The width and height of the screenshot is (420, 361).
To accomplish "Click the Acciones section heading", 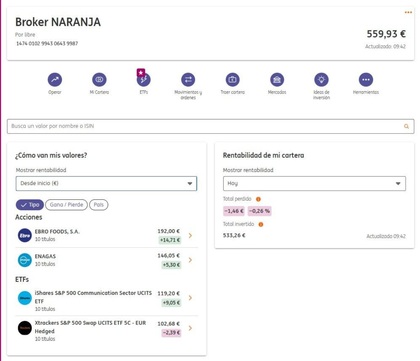I will 29,217.
